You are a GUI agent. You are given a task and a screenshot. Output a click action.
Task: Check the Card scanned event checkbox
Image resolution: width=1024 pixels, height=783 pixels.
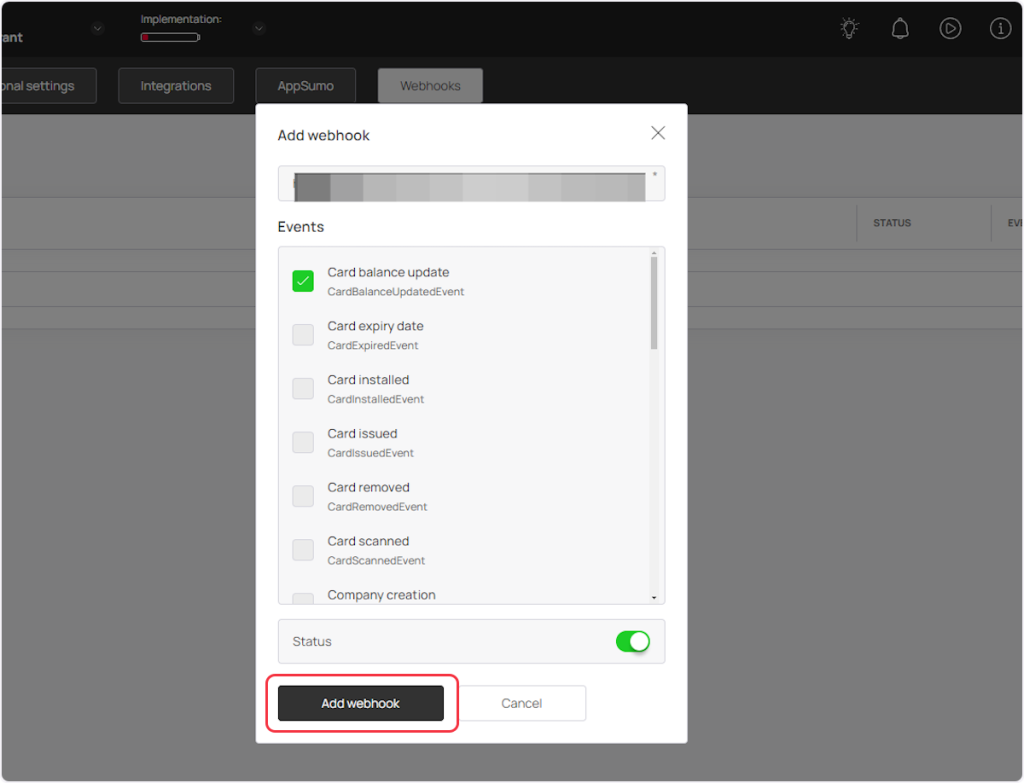303,550
